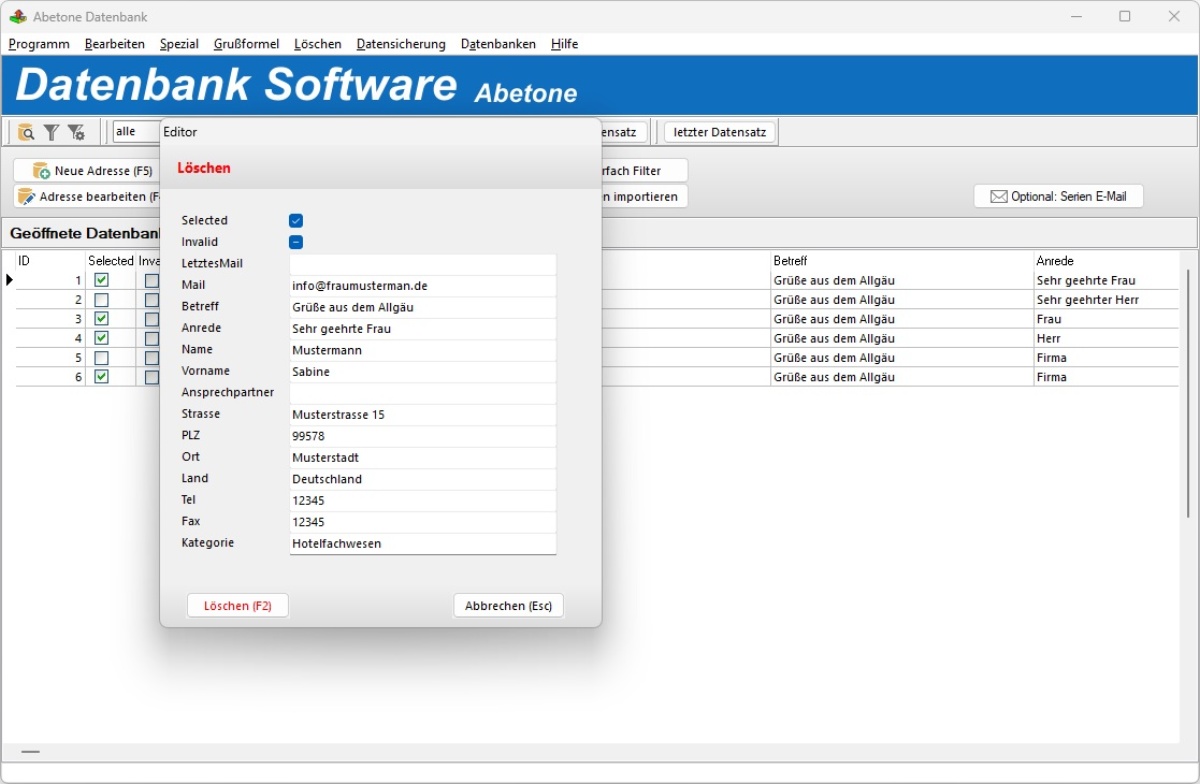This screenshot has height=784, width=1200.
Task: Select the database search icon in the toolbar
Action: pyautogui.click(x=26, y=132)
